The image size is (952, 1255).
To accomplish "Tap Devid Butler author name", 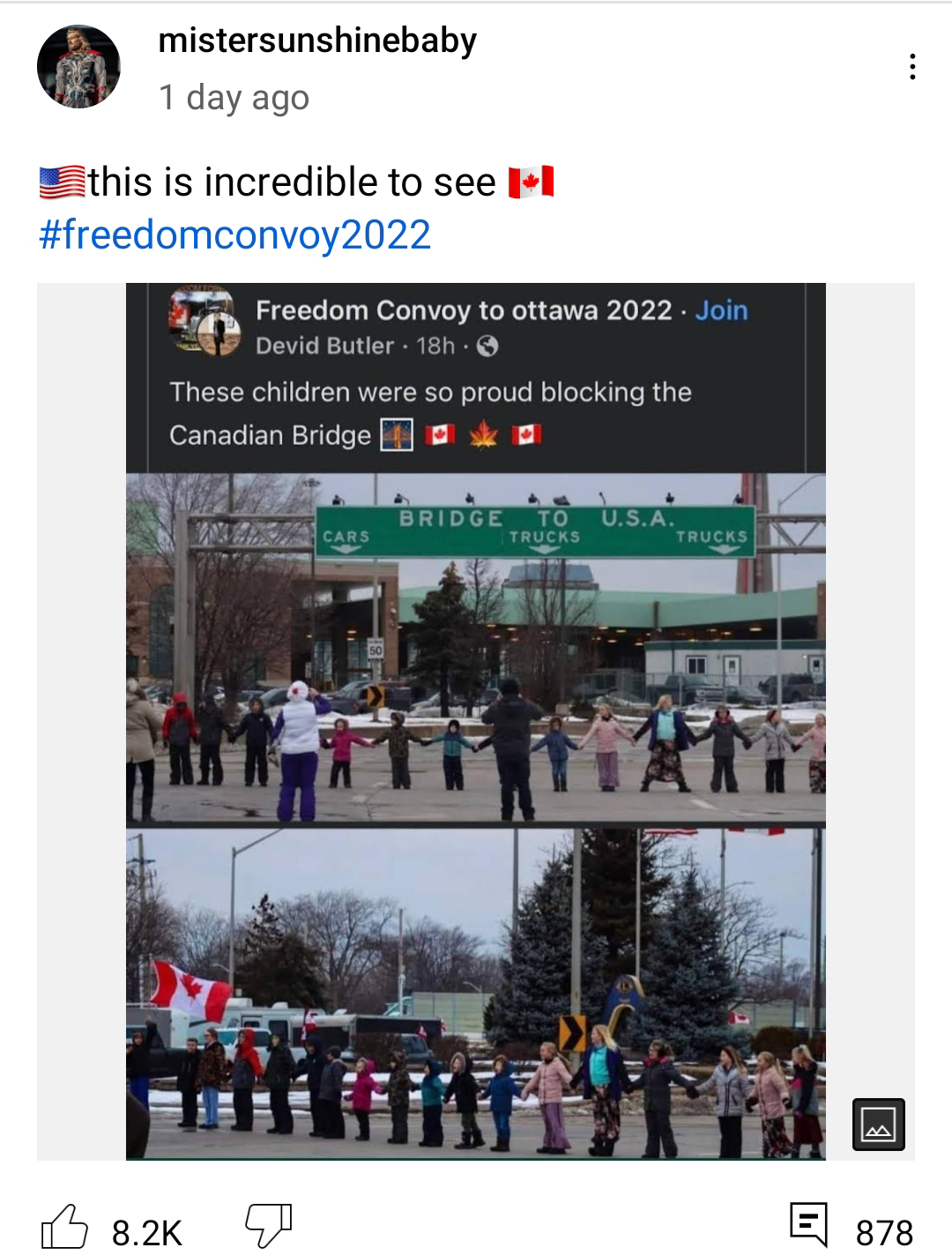I will 324,345.
